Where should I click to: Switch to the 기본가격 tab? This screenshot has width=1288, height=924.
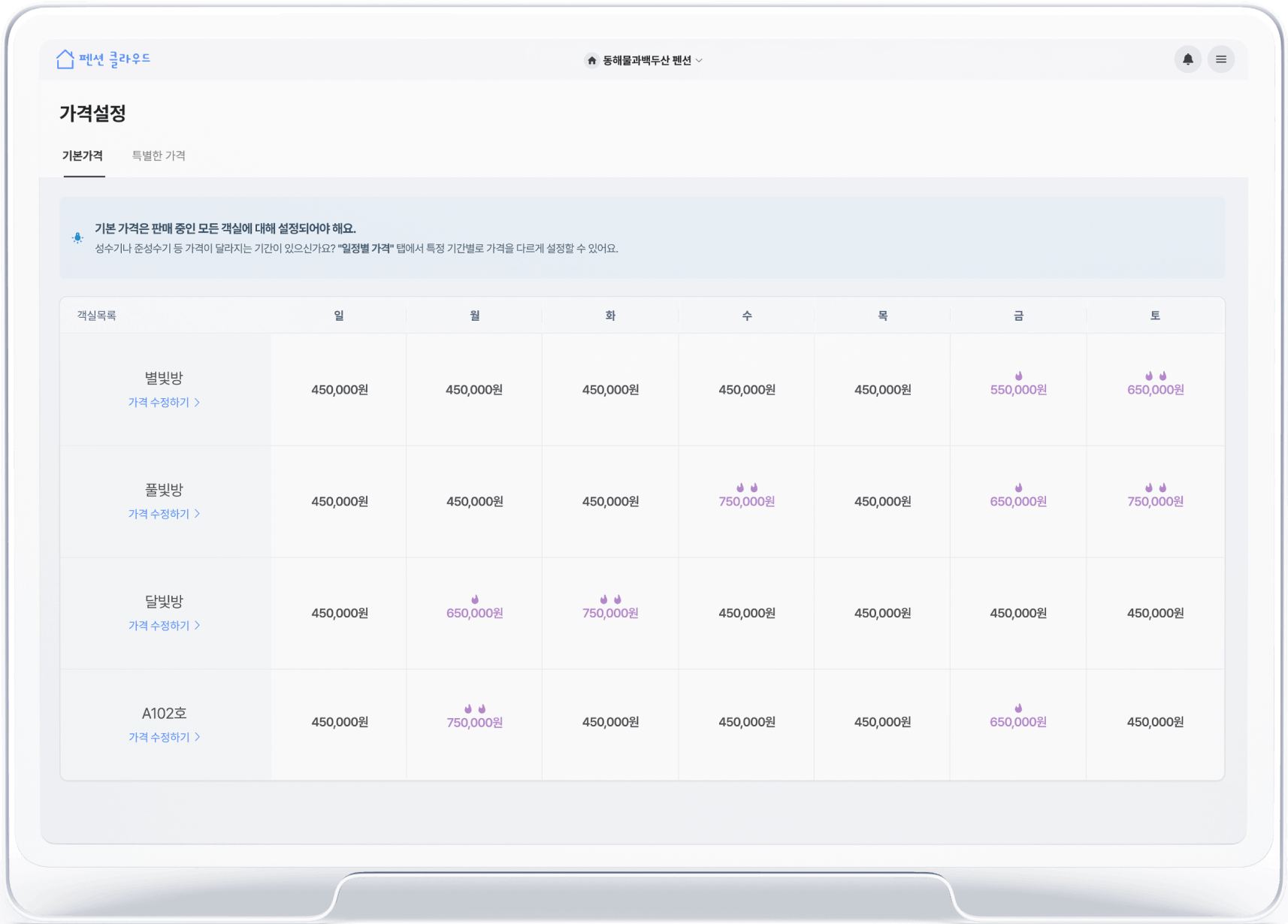(83, 156)
